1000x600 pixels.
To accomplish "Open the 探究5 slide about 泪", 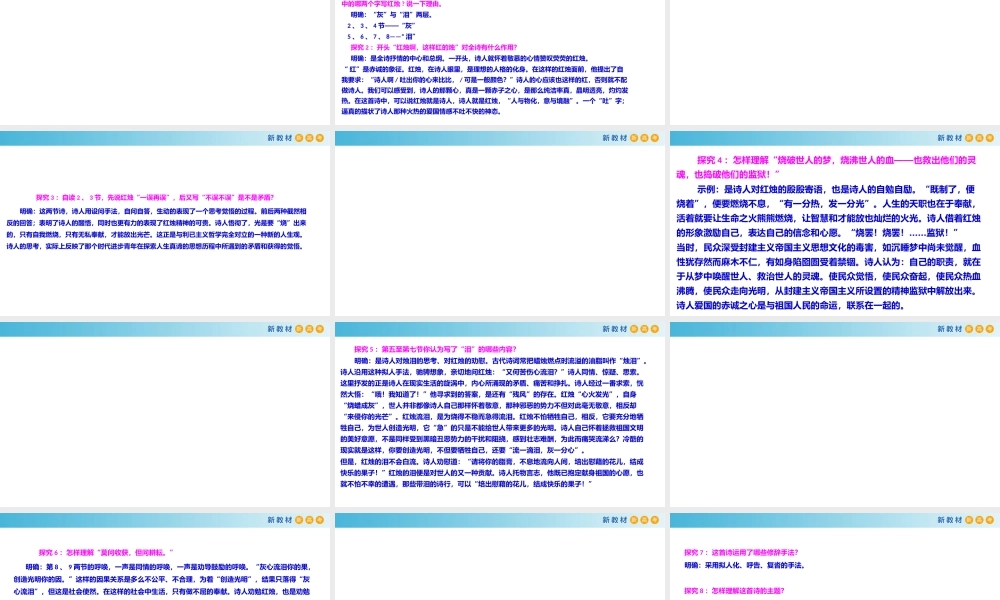I will pos(500,420).
